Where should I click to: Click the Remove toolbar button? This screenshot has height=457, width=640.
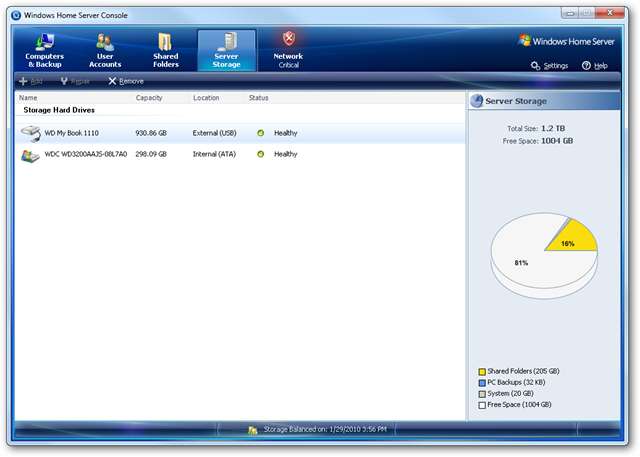click(x=126, y=81)
